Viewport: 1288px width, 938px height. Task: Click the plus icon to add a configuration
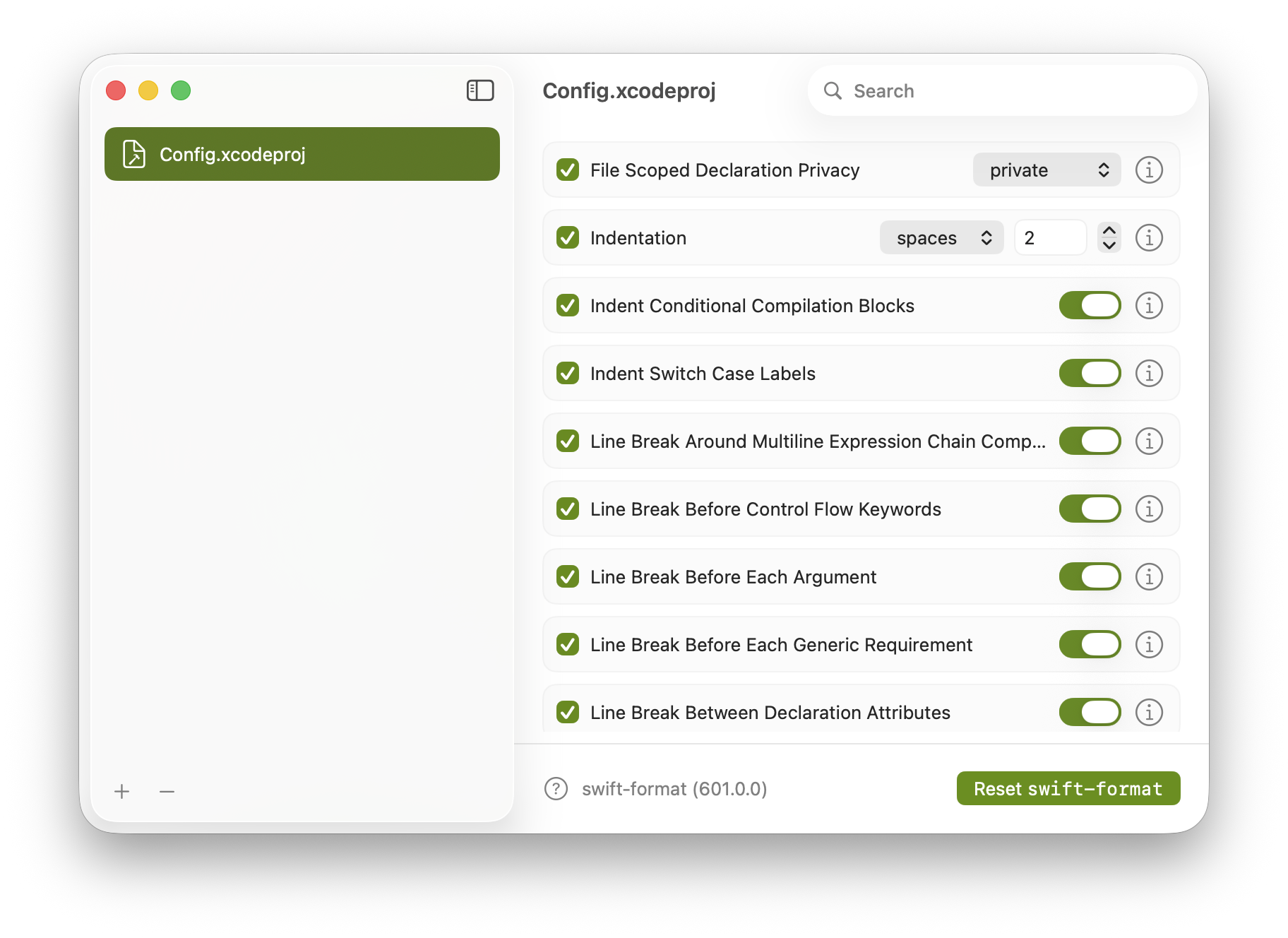[x=122, y=791]
